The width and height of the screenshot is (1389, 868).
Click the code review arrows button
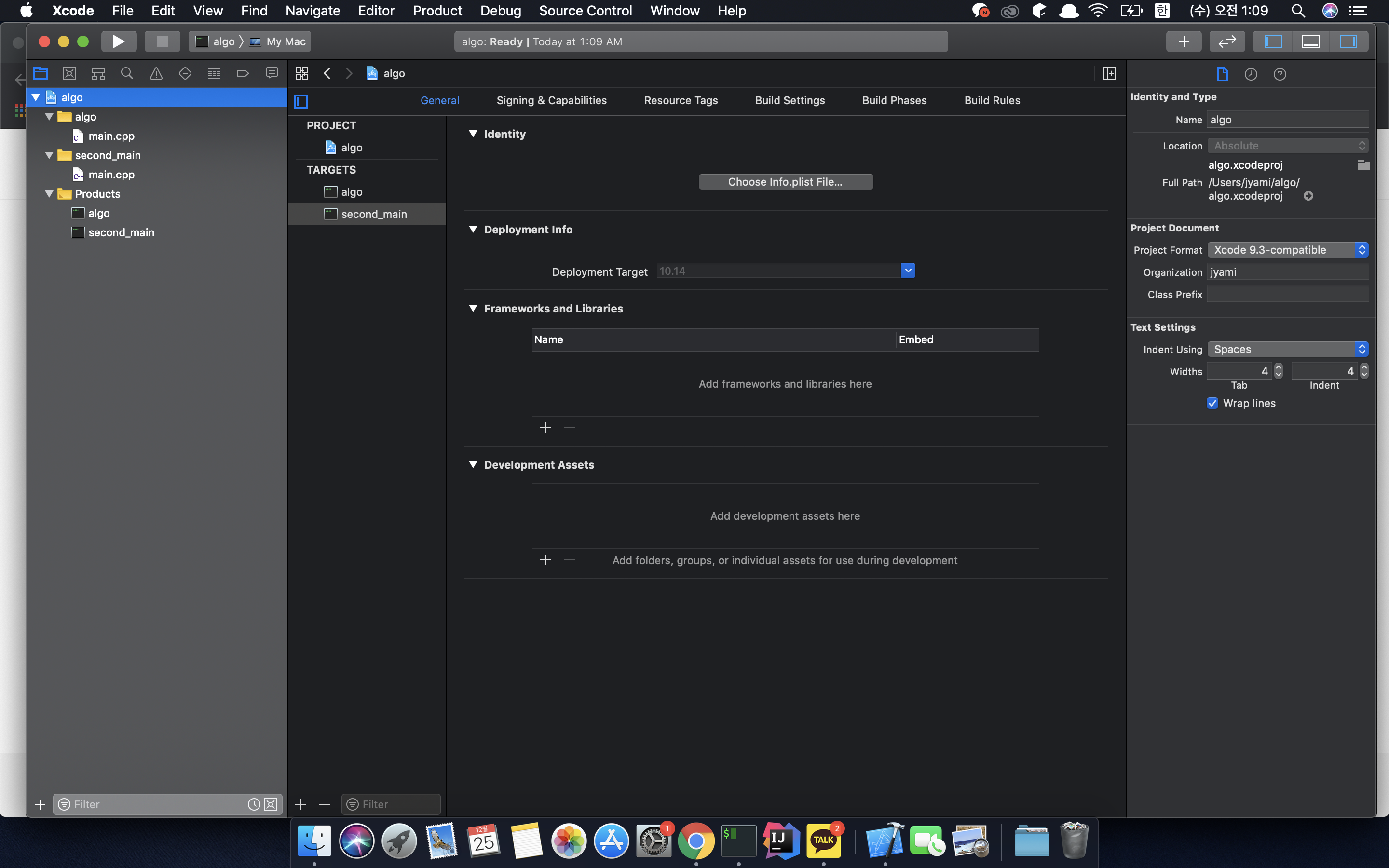[1226, 41]
